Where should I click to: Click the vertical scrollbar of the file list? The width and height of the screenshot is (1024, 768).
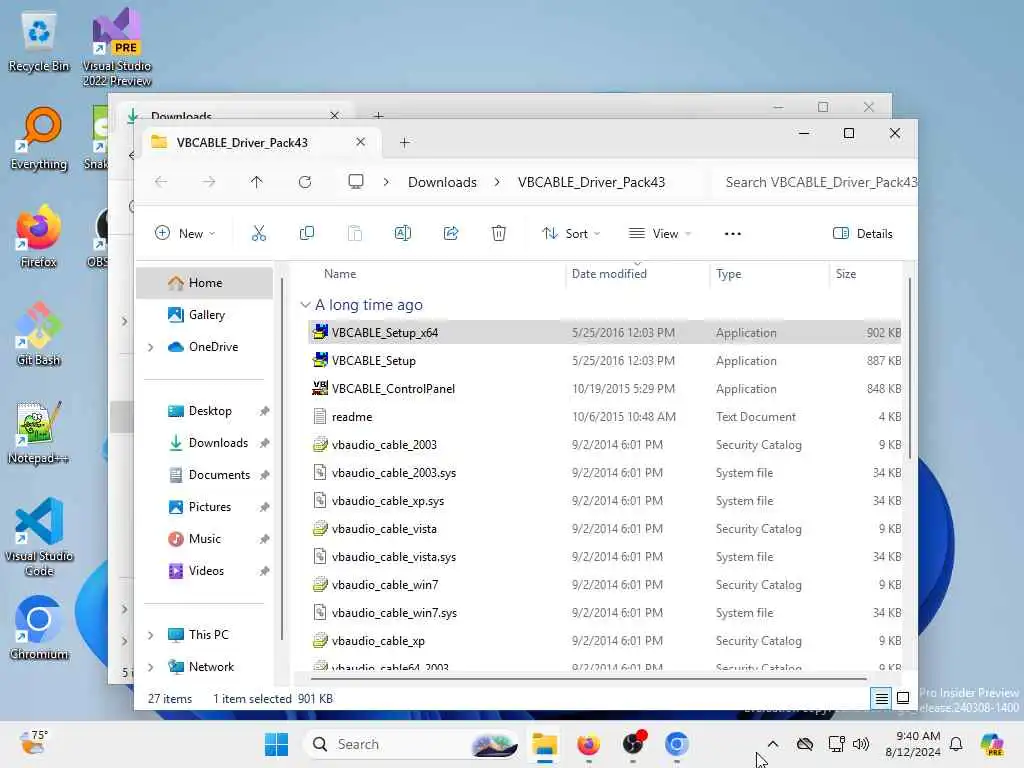point(909,366)
